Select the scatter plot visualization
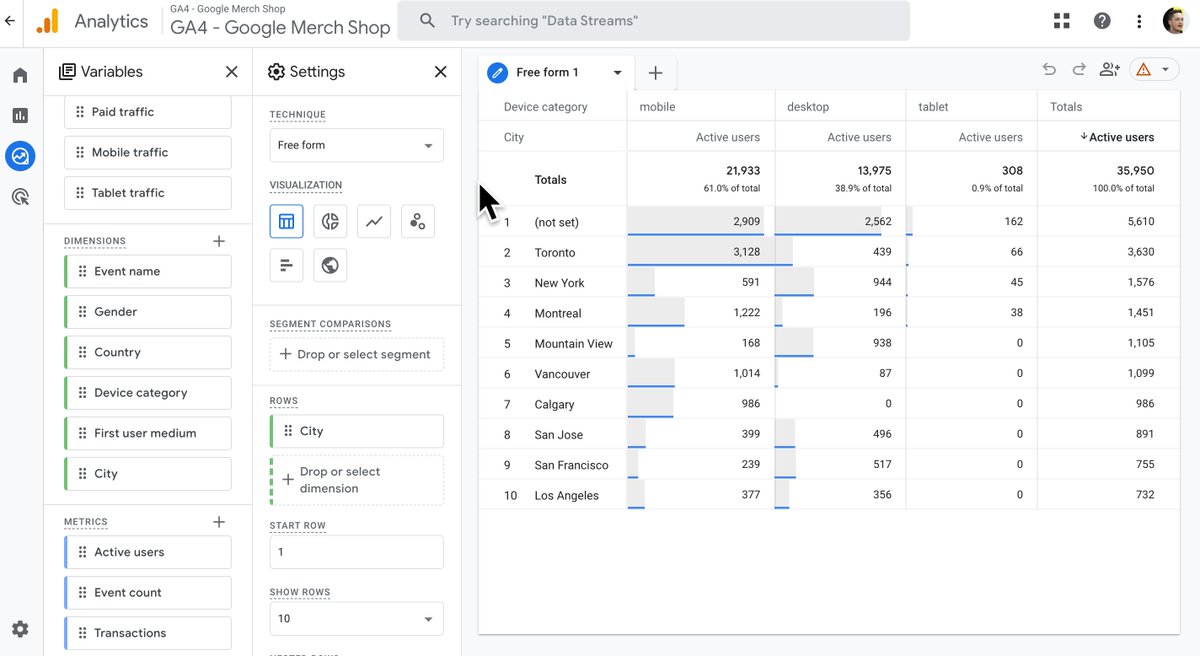Image resolution: width=1200 pixels, height=656 pixels. click(x=418, y=221)
